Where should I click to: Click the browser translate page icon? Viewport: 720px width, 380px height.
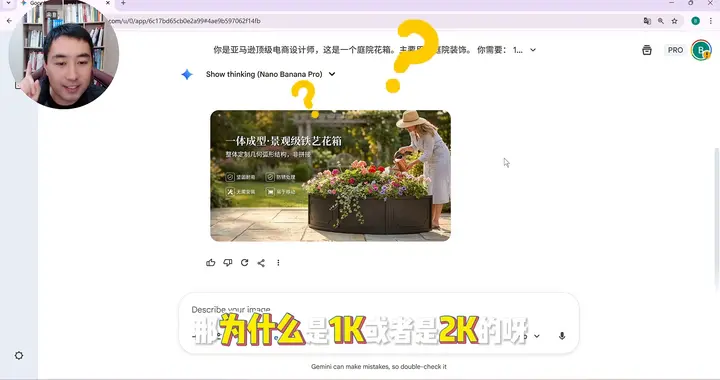click(647, 21)
